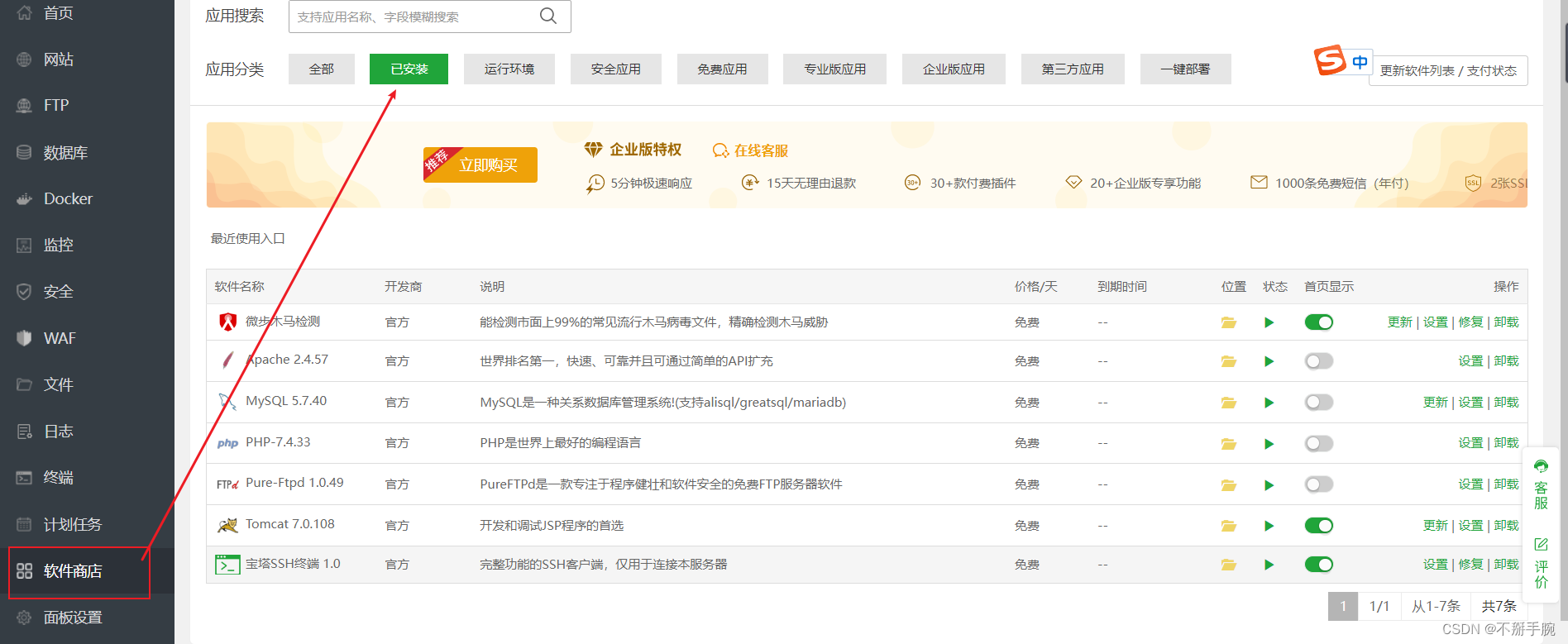Click the search magnifier icon

(548, 16)
